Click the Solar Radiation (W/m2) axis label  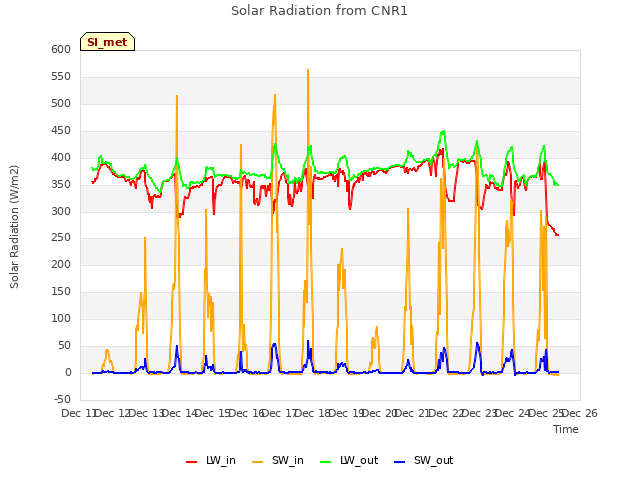[14, 227]
